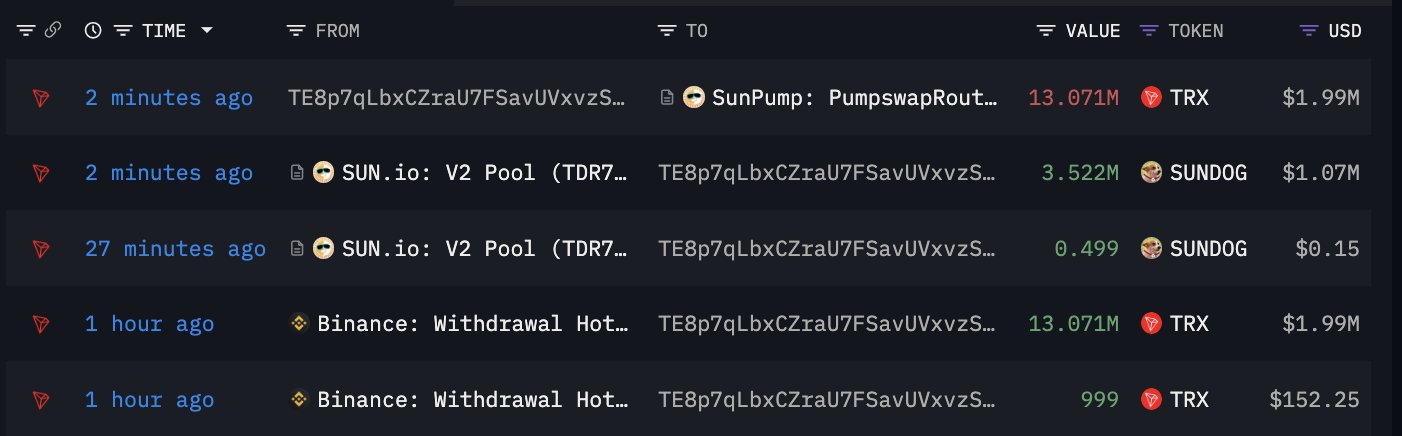
Task: Click the TIME column header label
Action: click(164, 31)
